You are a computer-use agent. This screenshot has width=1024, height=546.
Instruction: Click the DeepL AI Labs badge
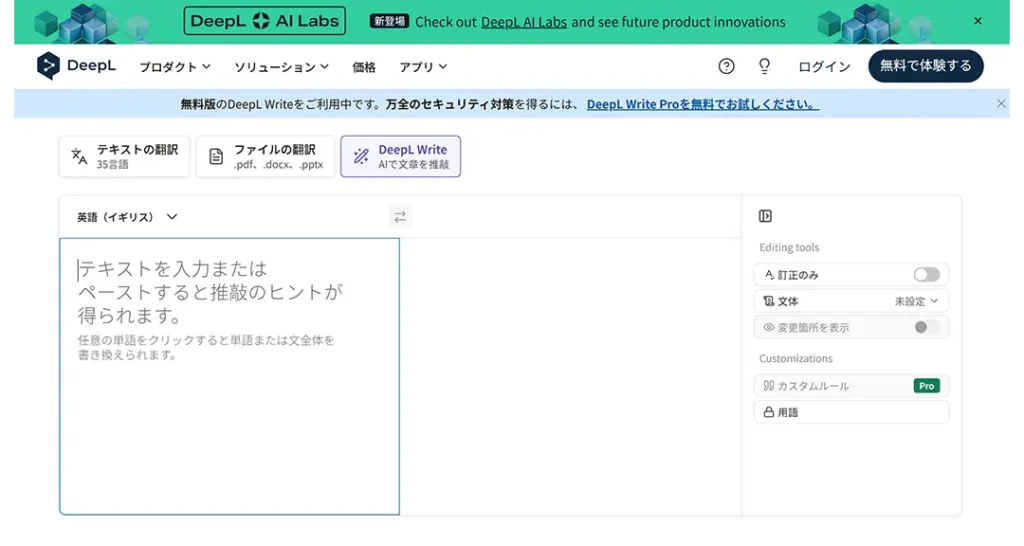click(264, 21)
